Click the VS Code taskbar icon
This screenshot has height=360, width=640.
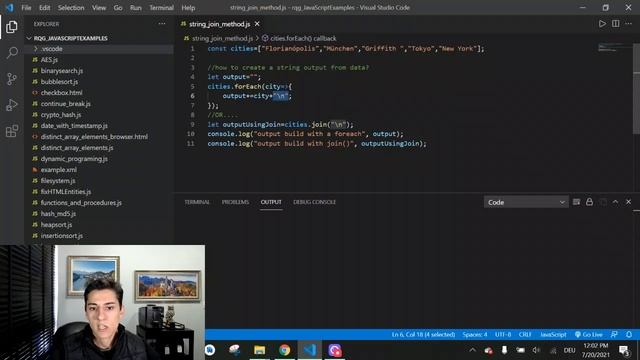tap(310, 350)
